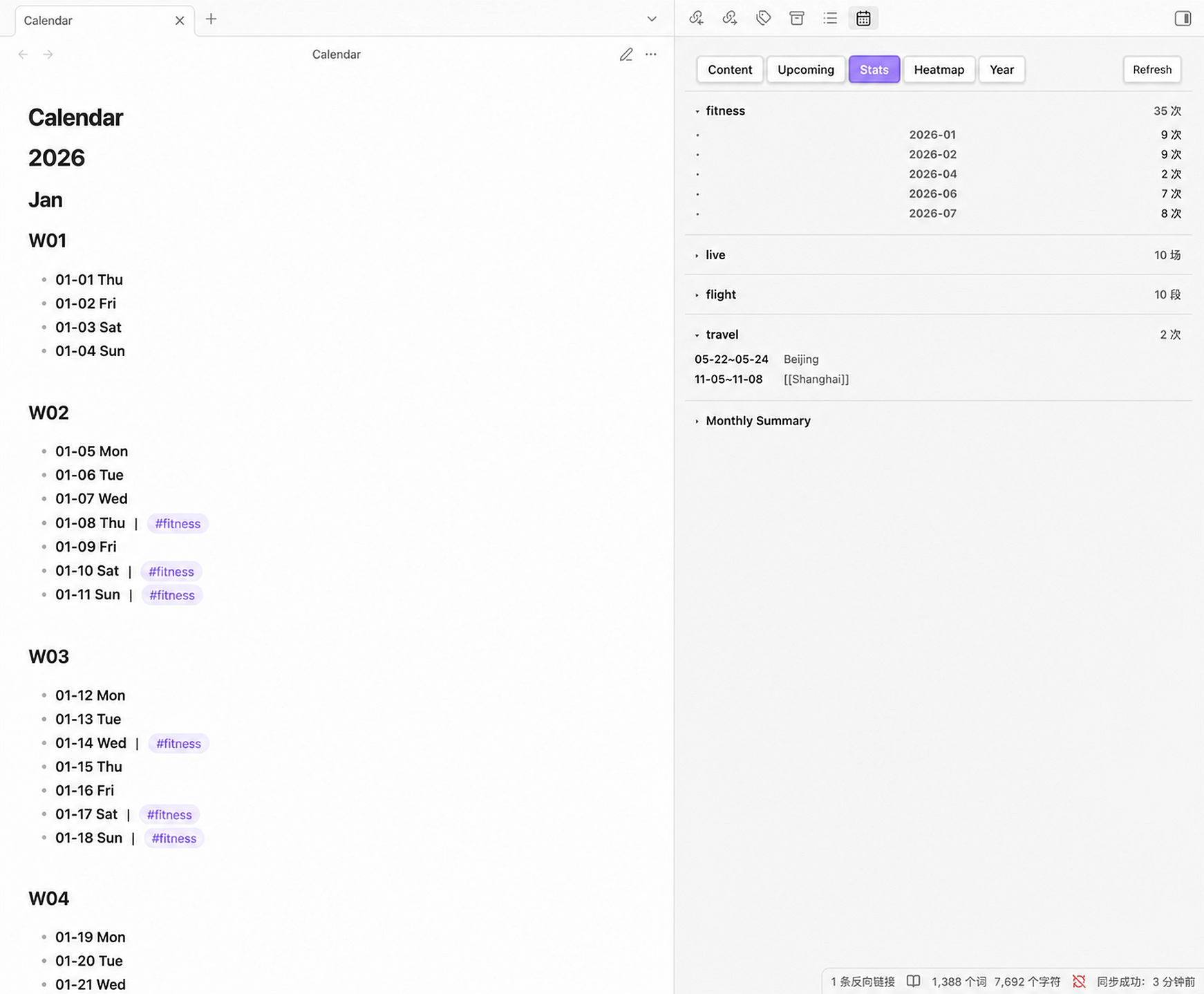Click the #fitness tag on 01-17 Sat
This screenshot has height=994, width=1204.
coord(169,815)
